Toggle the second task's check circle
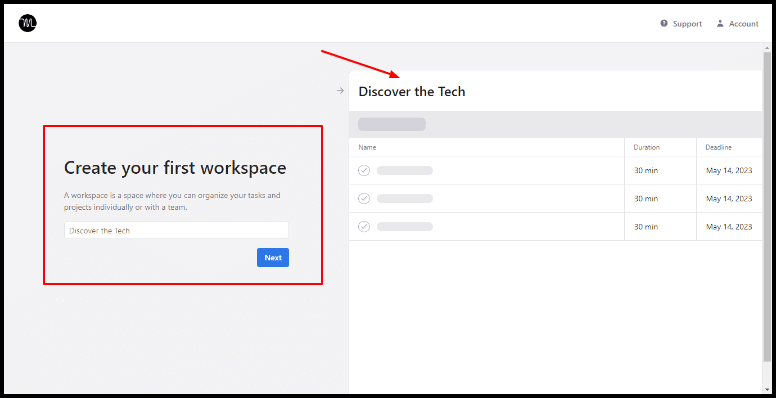776x398 pixels. click(364, 199)
